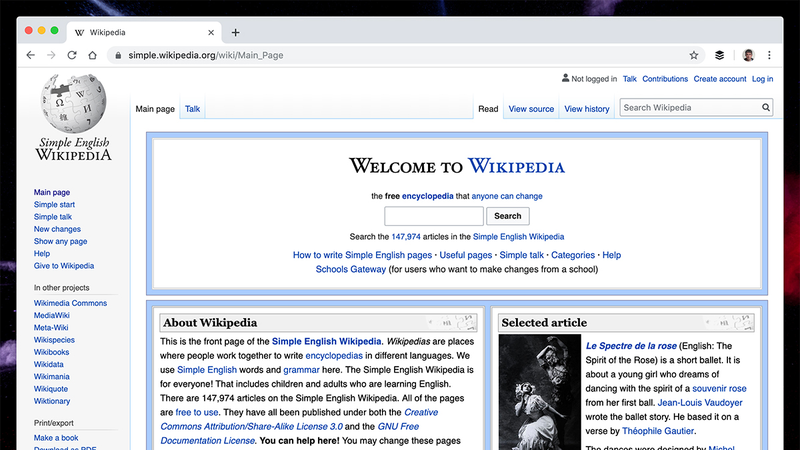Open the View history tab

pyautogui.click(x=587, y=109)
